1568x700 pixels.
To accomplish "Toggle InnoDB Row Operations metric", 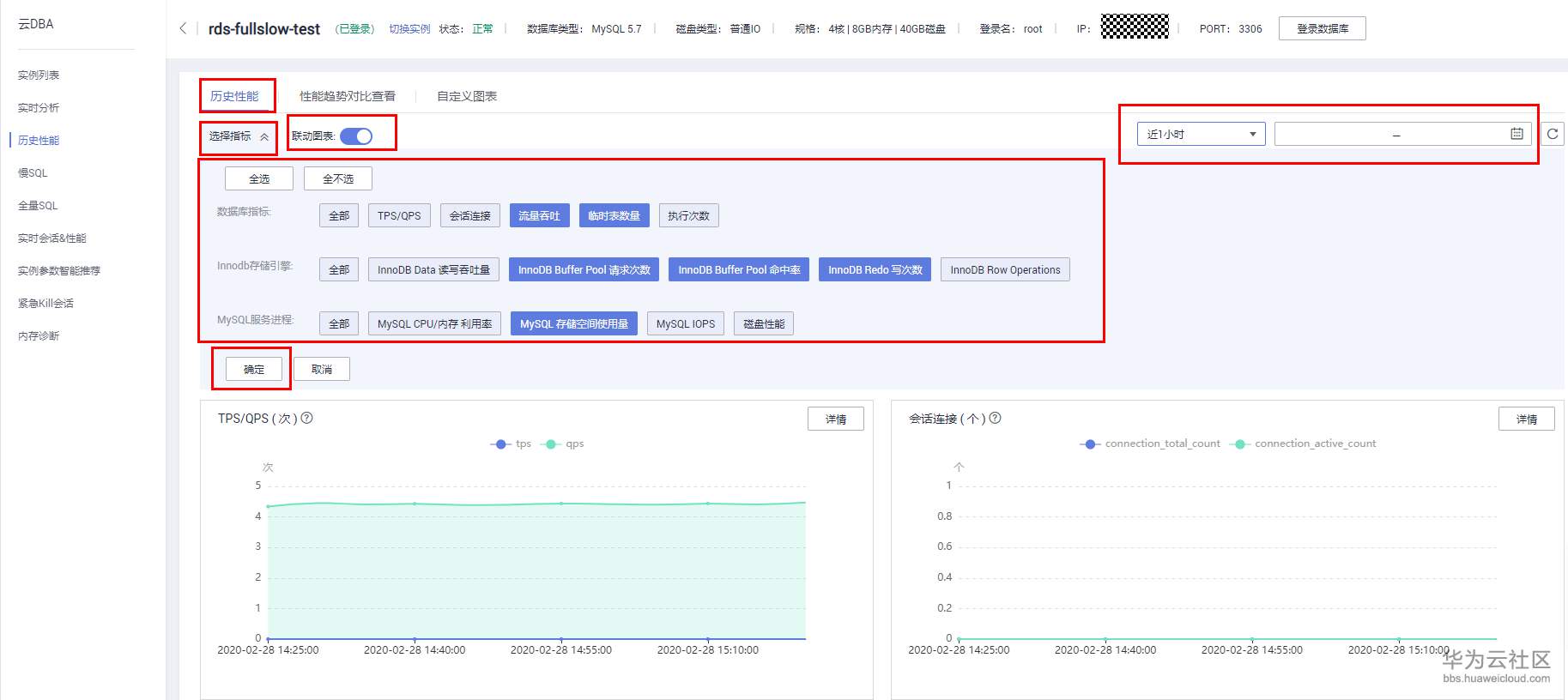I will [x=1005, y=269].
